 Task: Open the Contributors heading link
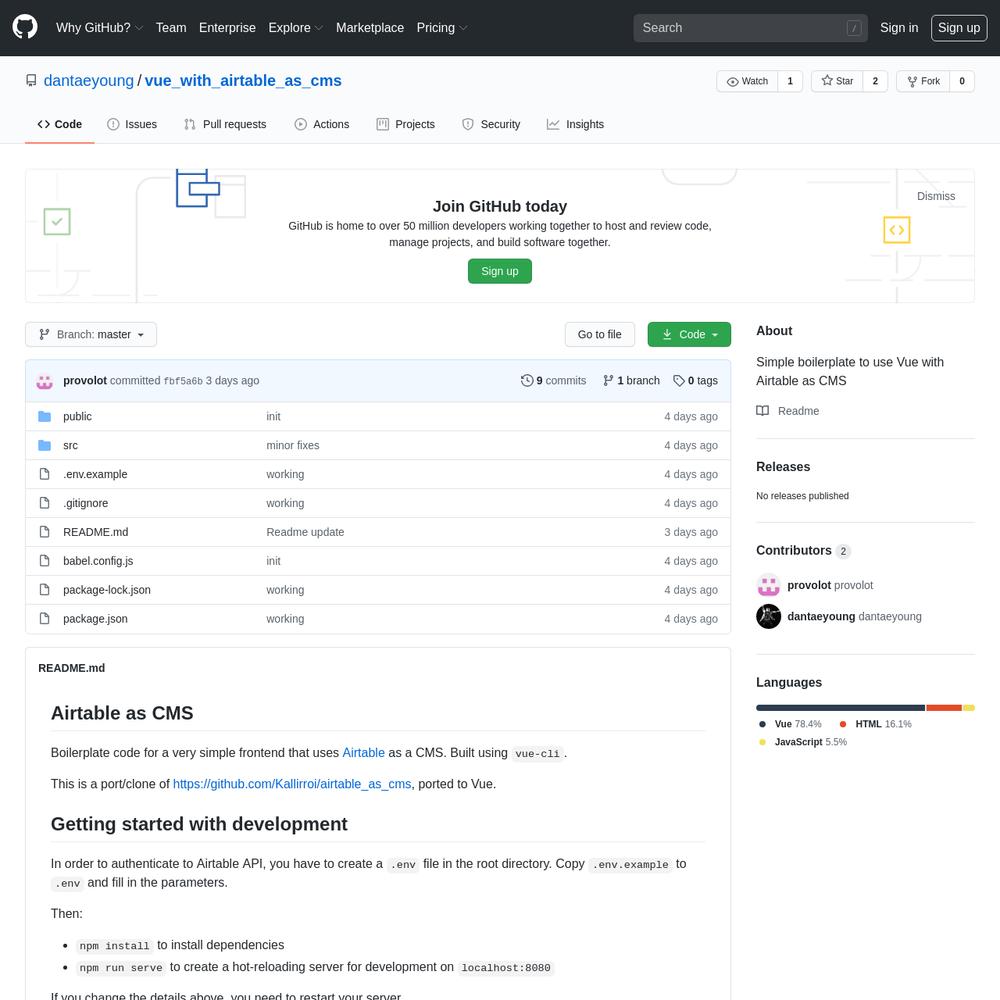coord(804,550)
